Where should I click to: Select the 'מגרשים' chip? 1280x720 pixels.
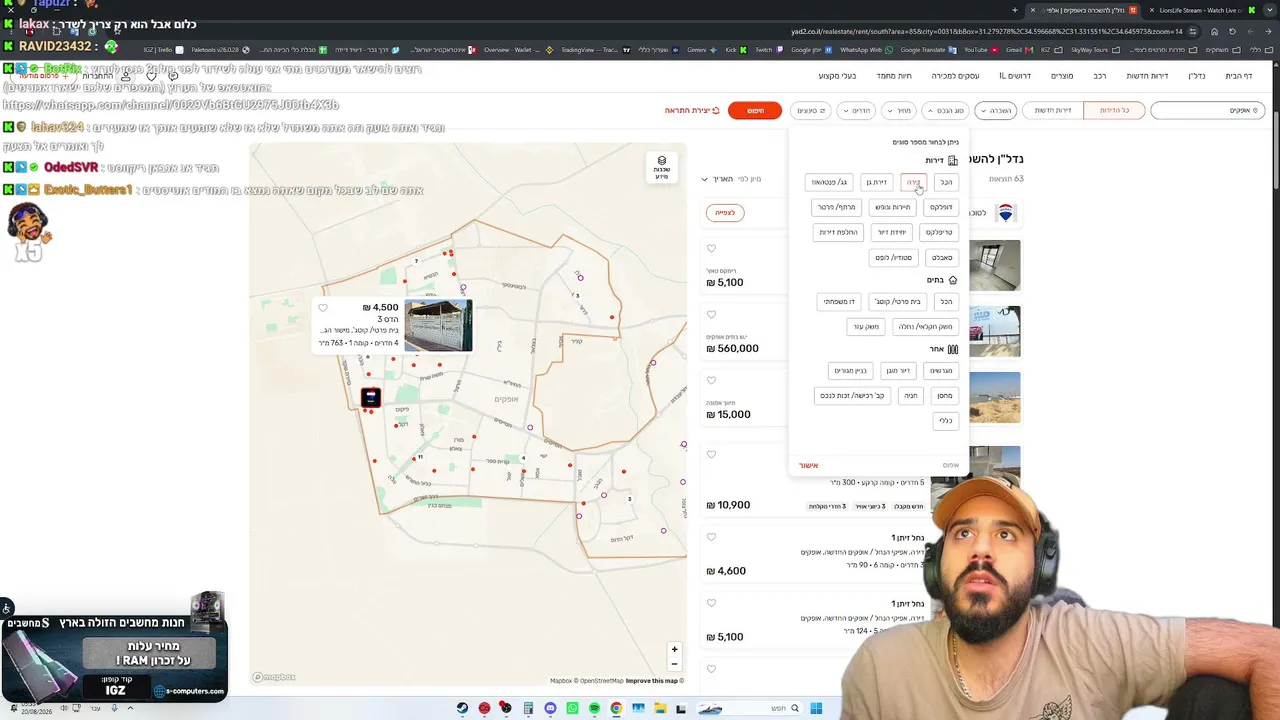(941, 371)
